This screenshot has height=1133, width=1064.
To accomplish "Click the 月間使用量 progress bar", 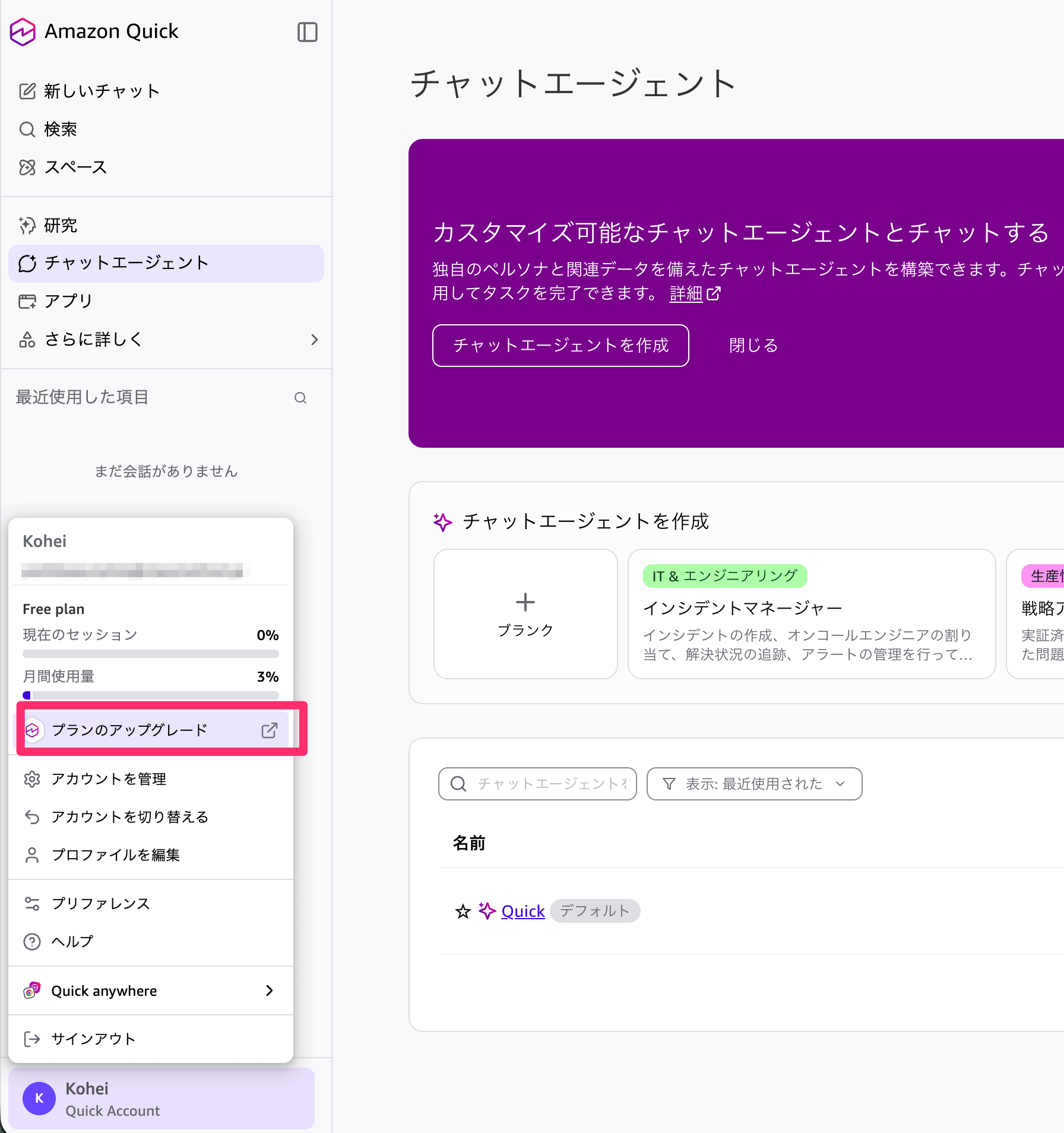I will point(151,695).
